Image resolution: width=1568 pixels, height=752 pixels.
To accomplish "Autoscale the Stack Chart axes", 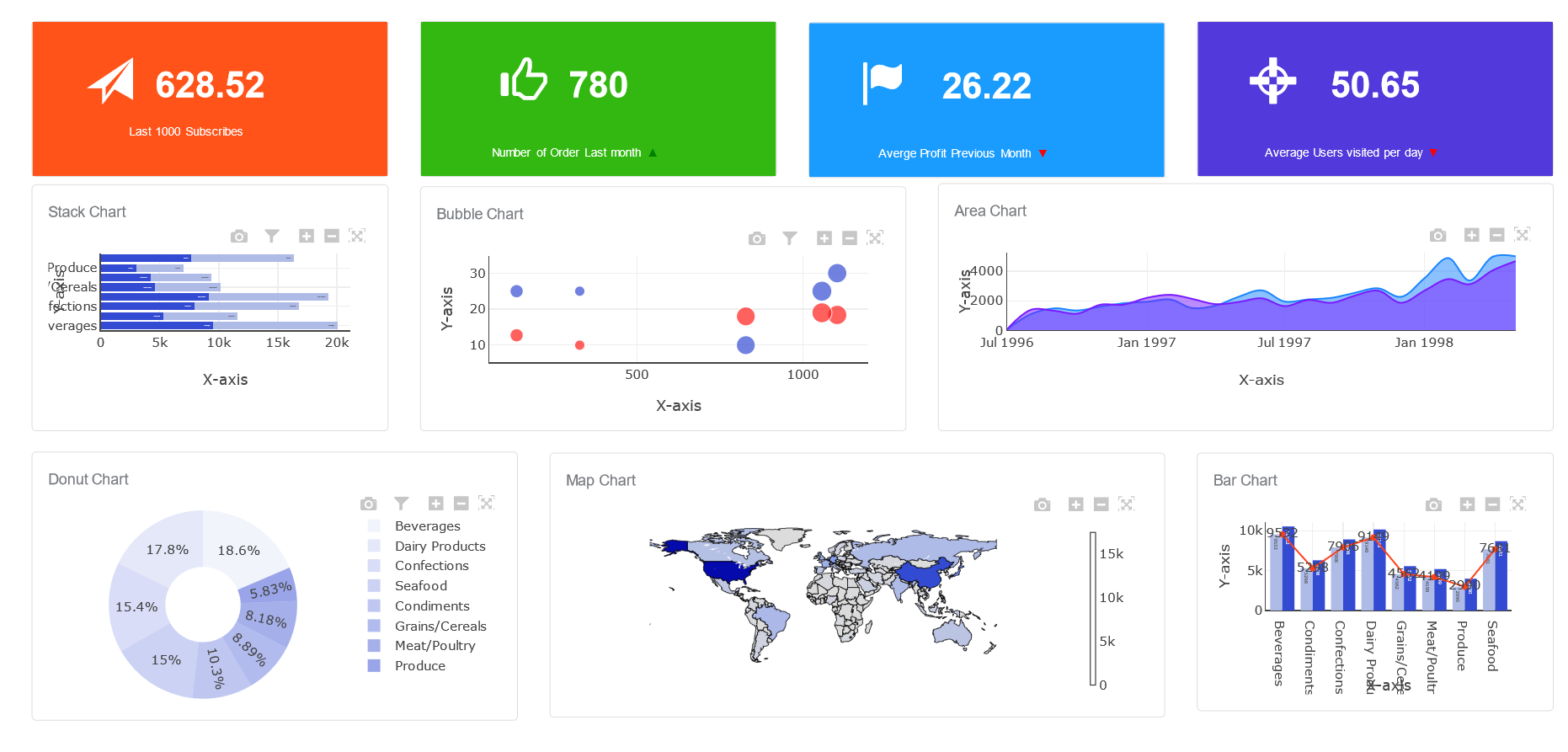I will 357,236.
